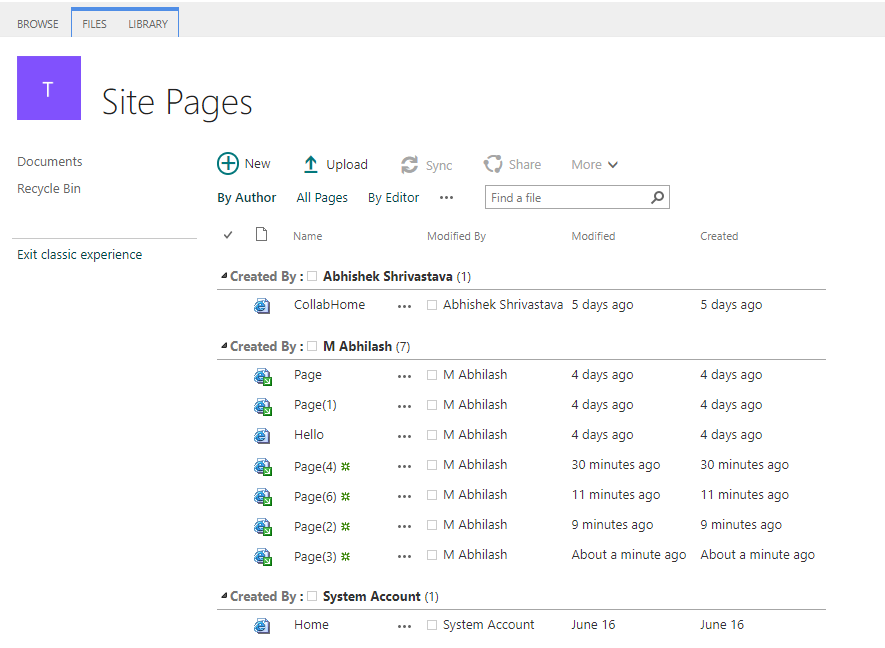Go to Documents in the left navigation
Viewport: 885px width, 648px height.
click(x=50, y=161)
